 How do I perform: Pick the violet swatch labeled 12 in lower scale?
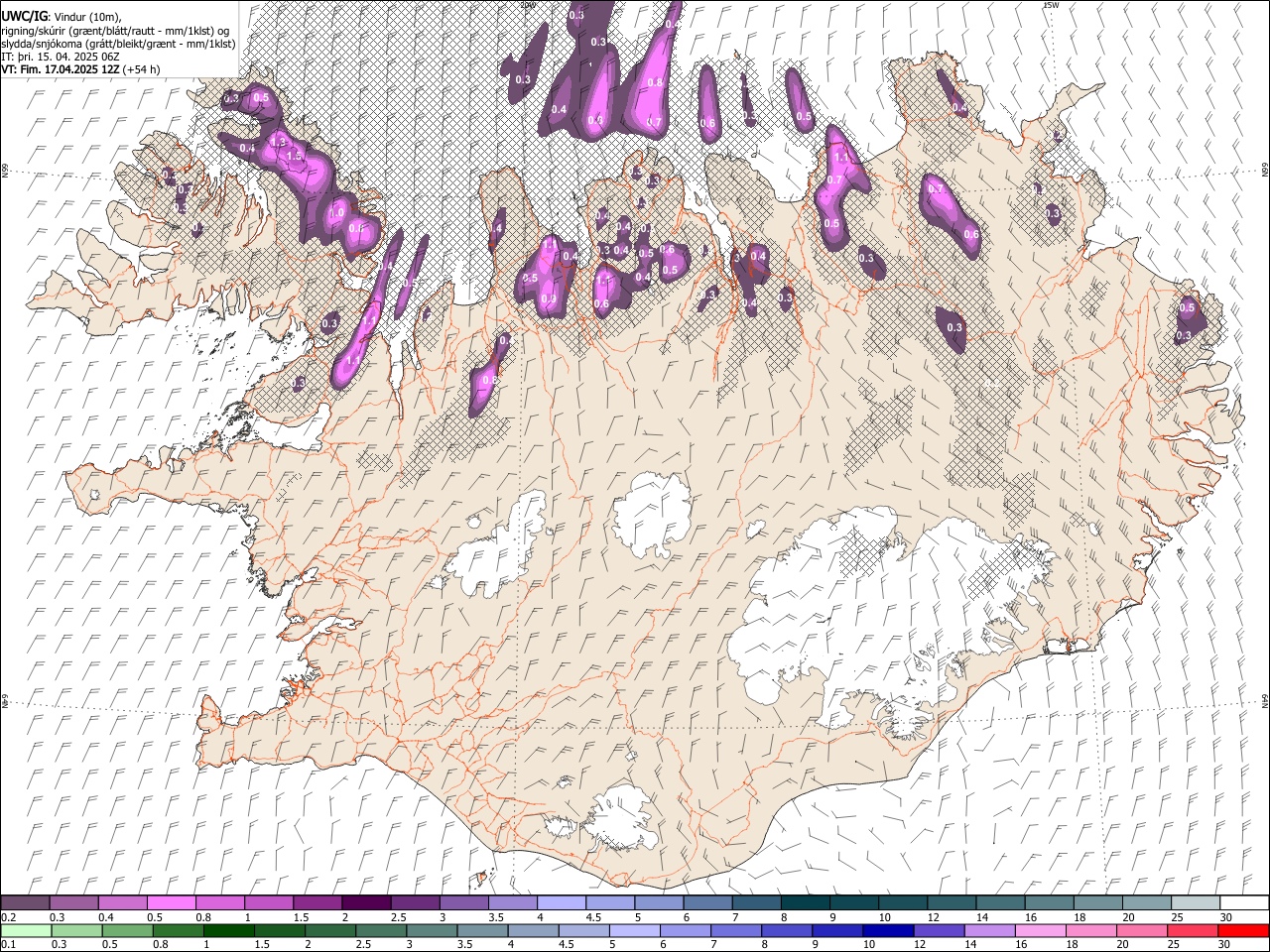tap(940, 931)
